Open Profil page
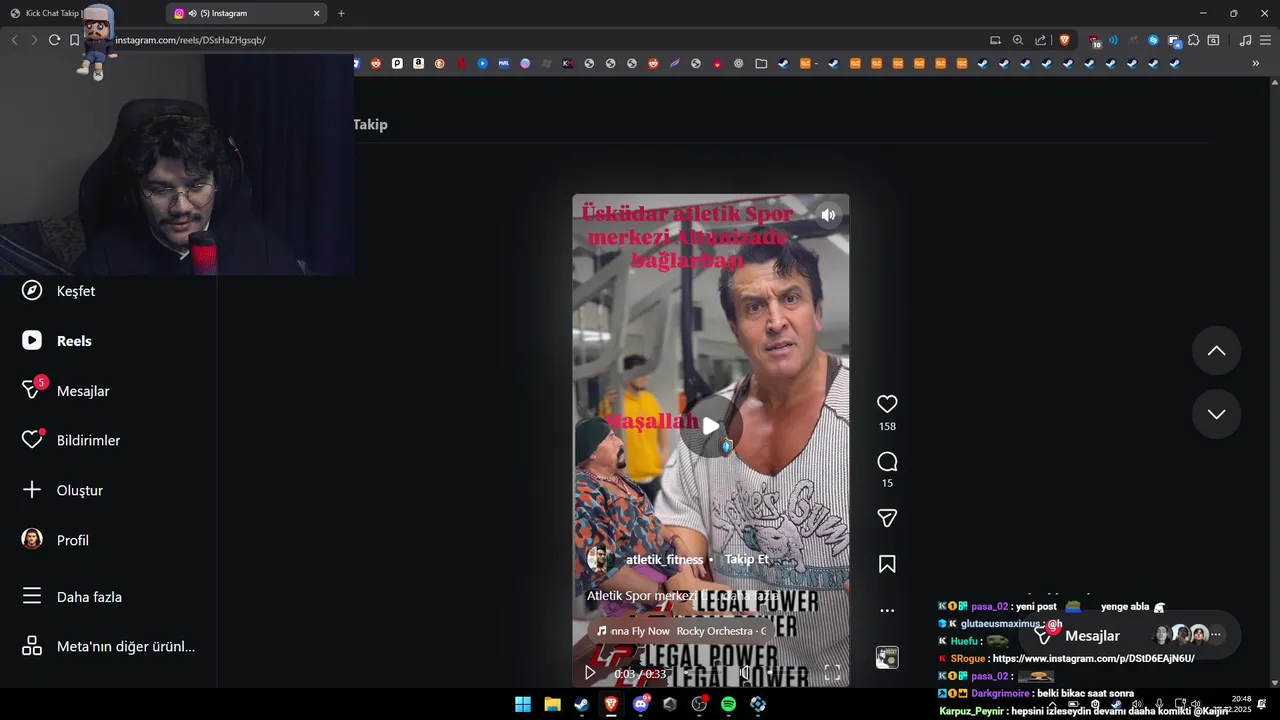 (55, 540)
